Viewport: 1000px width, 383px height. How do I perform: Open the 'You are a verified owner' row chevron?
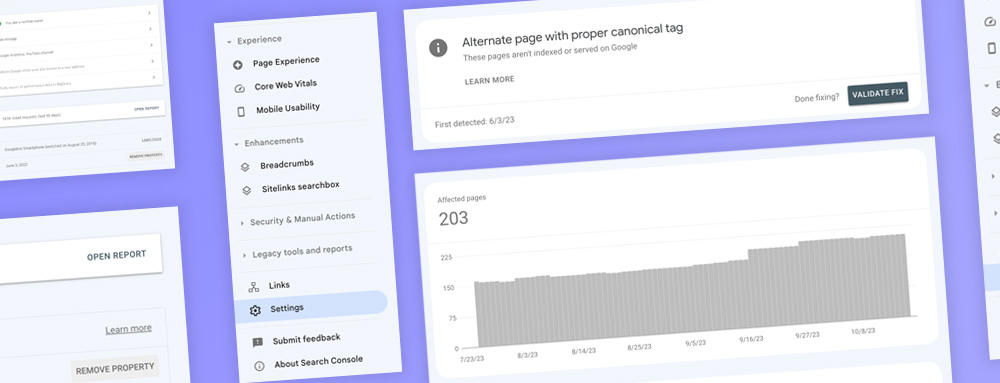(149, 12)
